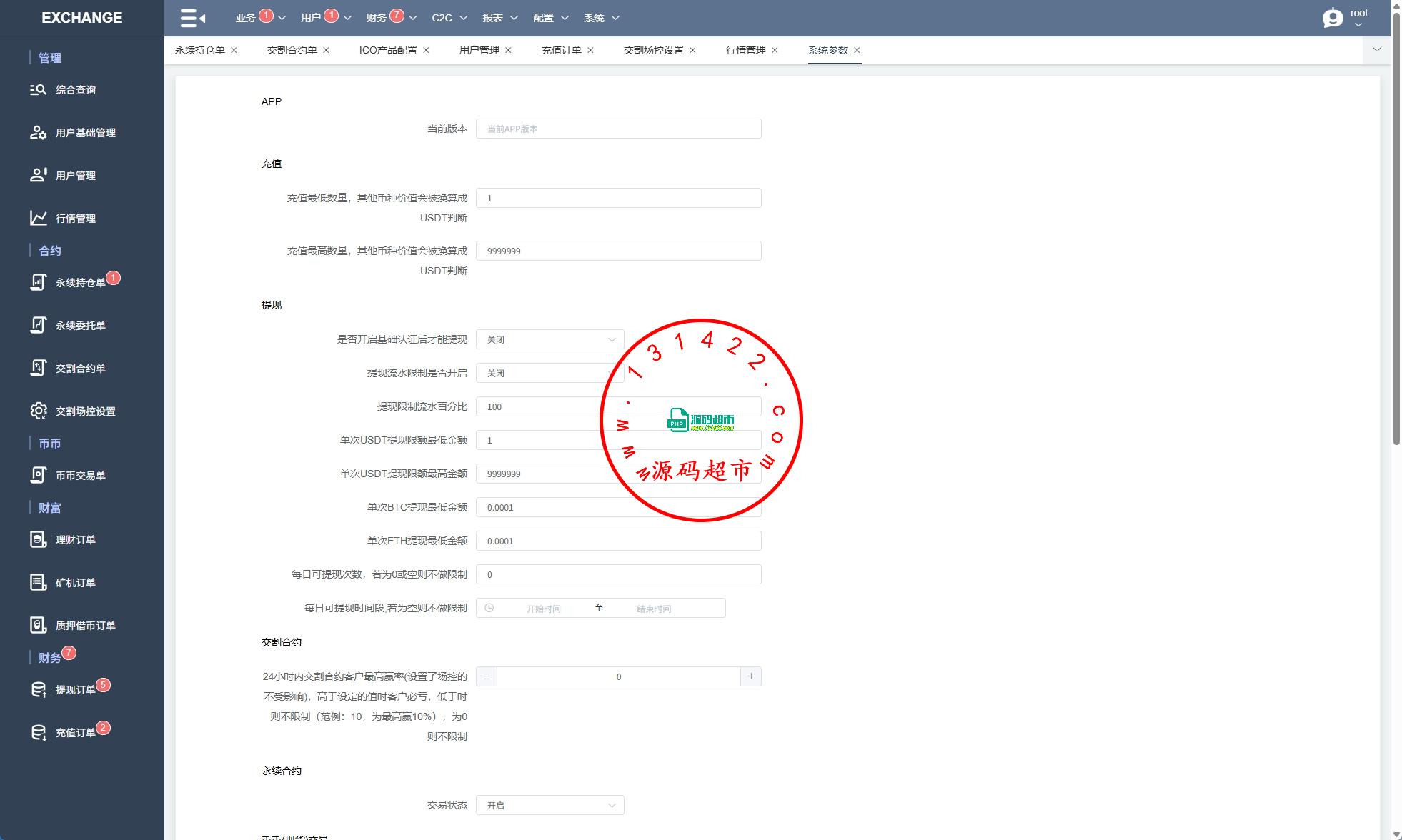Click the 当前版本 APP version field
The width and height of the screenshot is (1402, 840).
pos(618,129)
